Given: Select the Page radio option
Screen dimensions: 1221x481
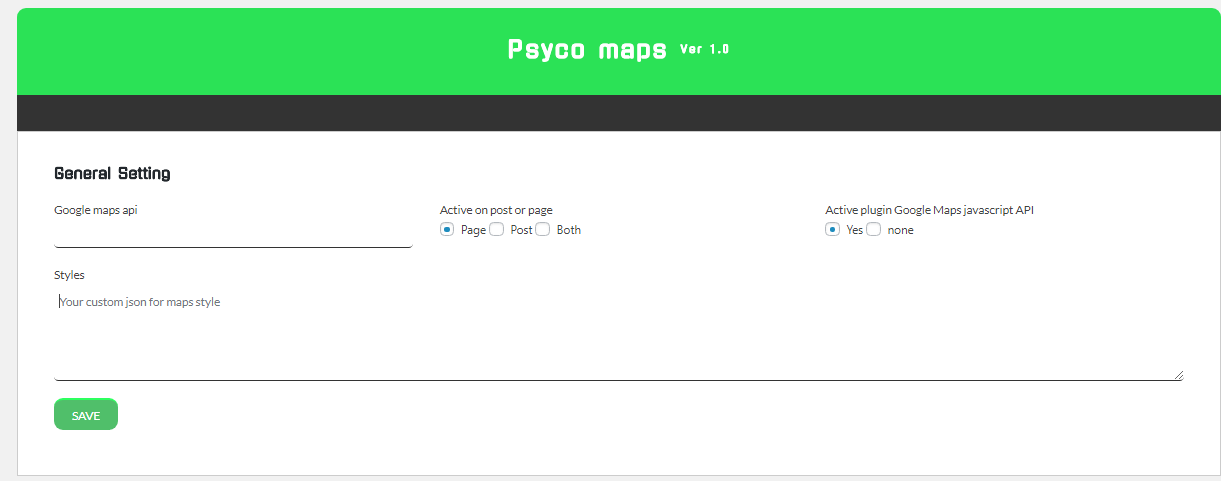Looking at the screenshot, I should (x=447, y=230).
